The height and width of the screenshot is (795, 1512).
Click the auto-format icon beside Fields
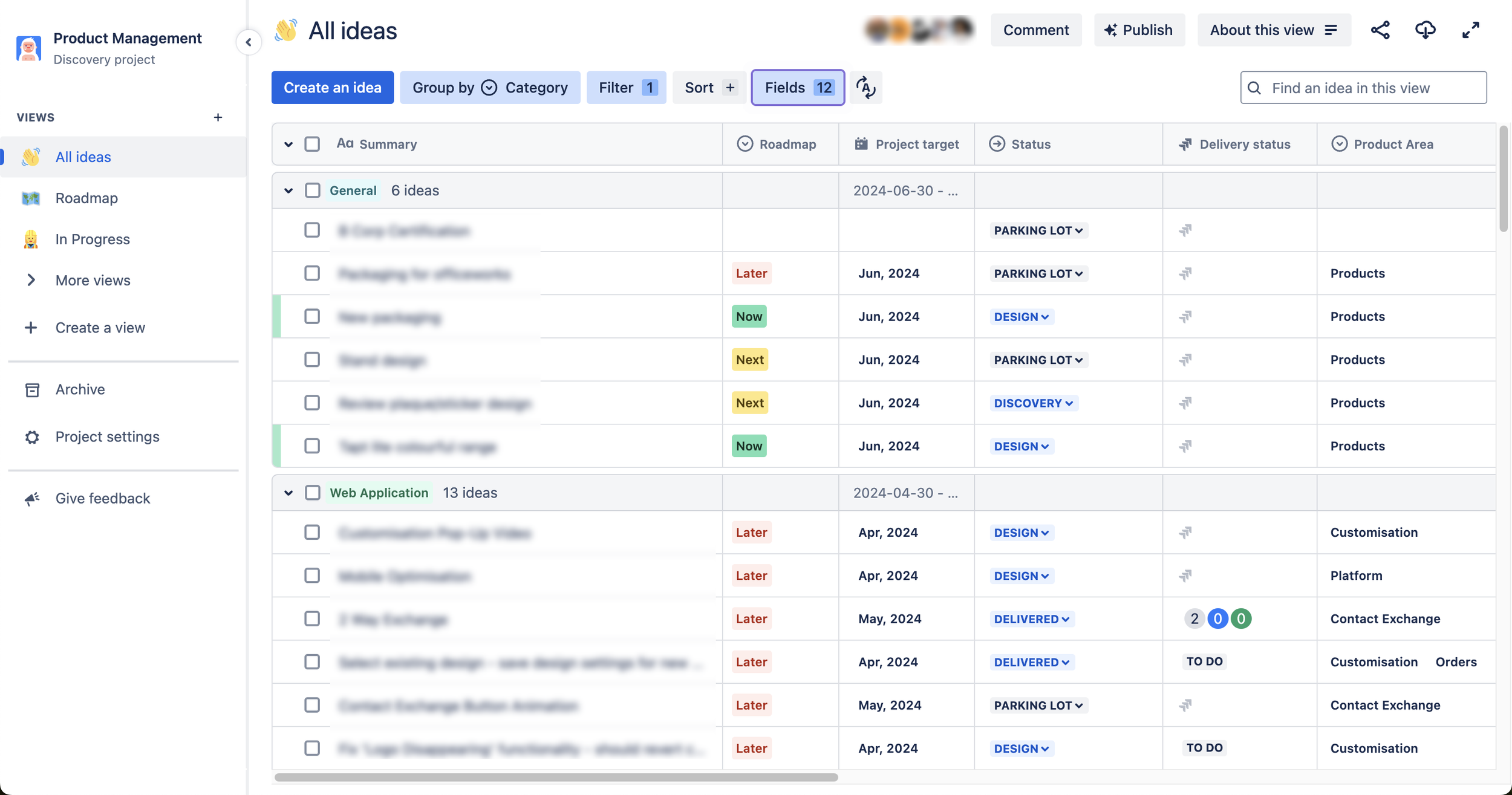865,88
